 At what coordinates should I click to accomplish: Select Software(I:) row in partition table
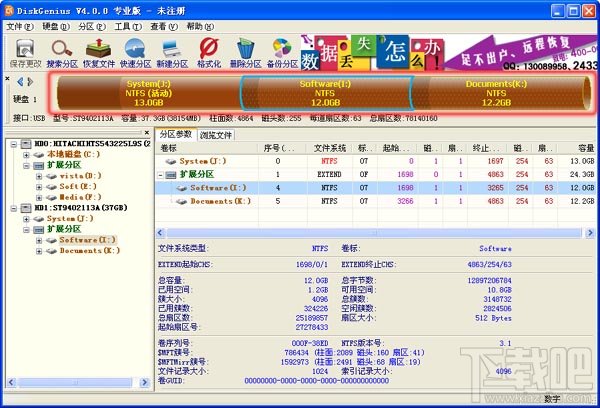point(376,188)
